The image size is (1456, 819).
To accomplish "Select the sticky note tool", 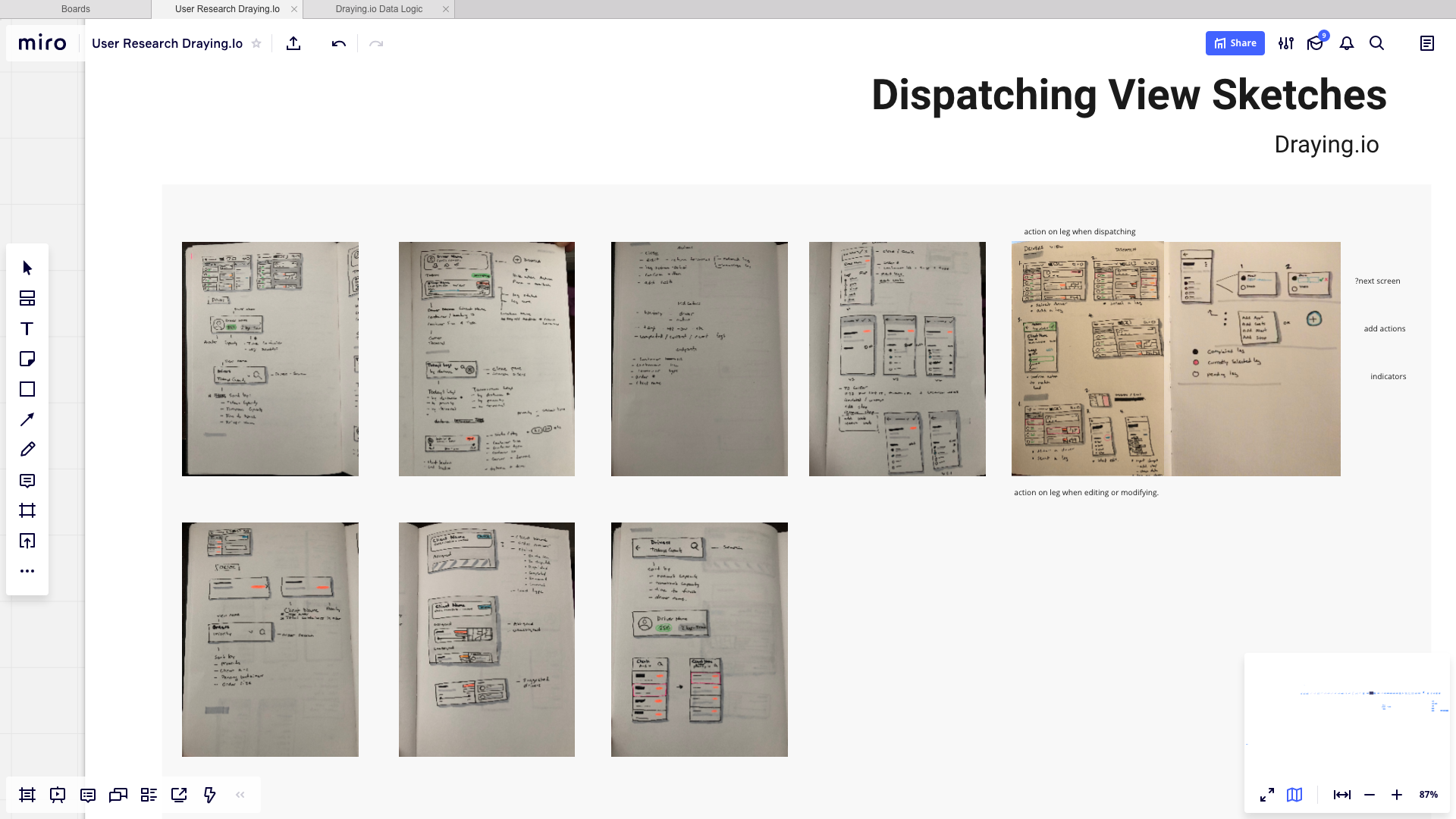I will pyautogui.click(x=27, y=359).
